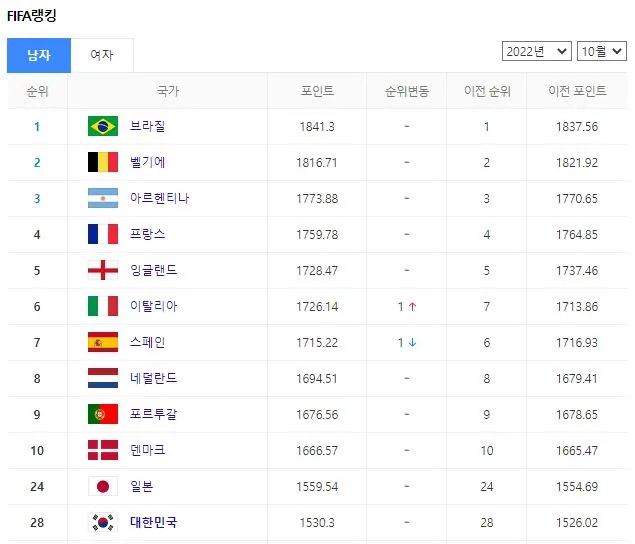635x544 pixels.
Task: Click the Spain flag icon
Action: (x=103, y=342)
